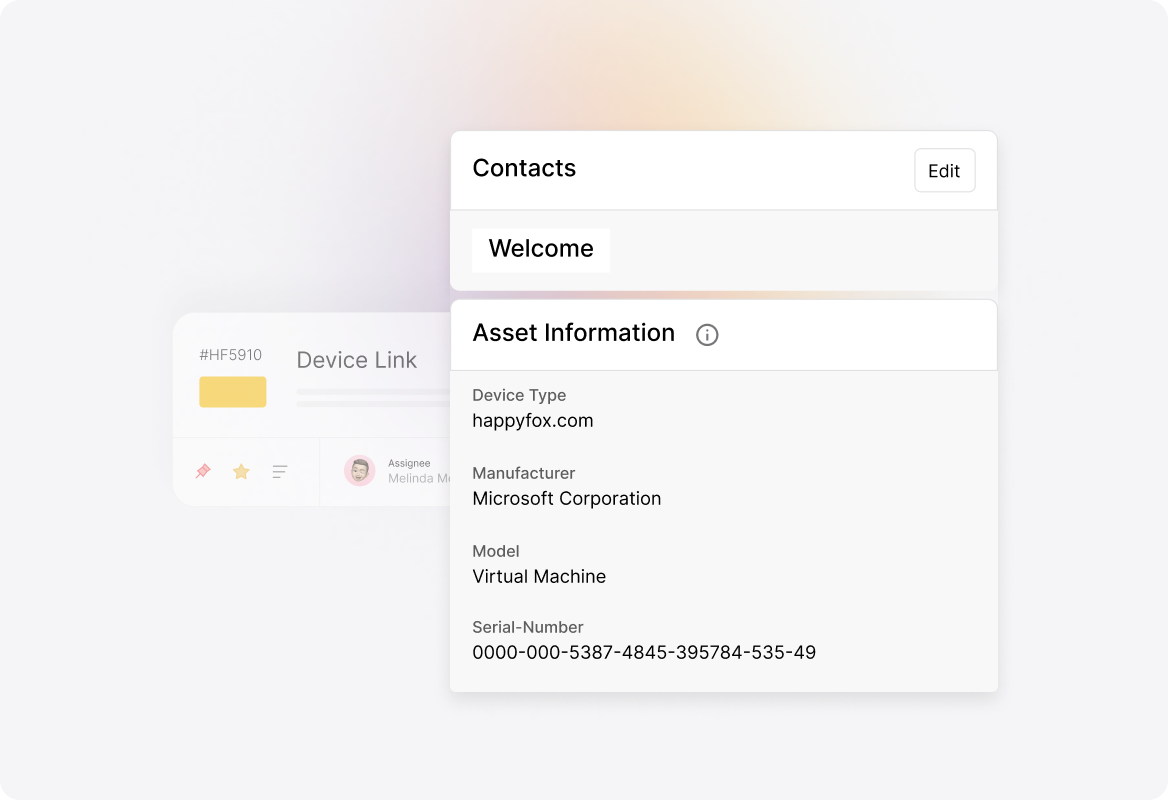Click the info icon next to Asset Information
Viewport: 1168px width, 800px height.
click(707, 335)
